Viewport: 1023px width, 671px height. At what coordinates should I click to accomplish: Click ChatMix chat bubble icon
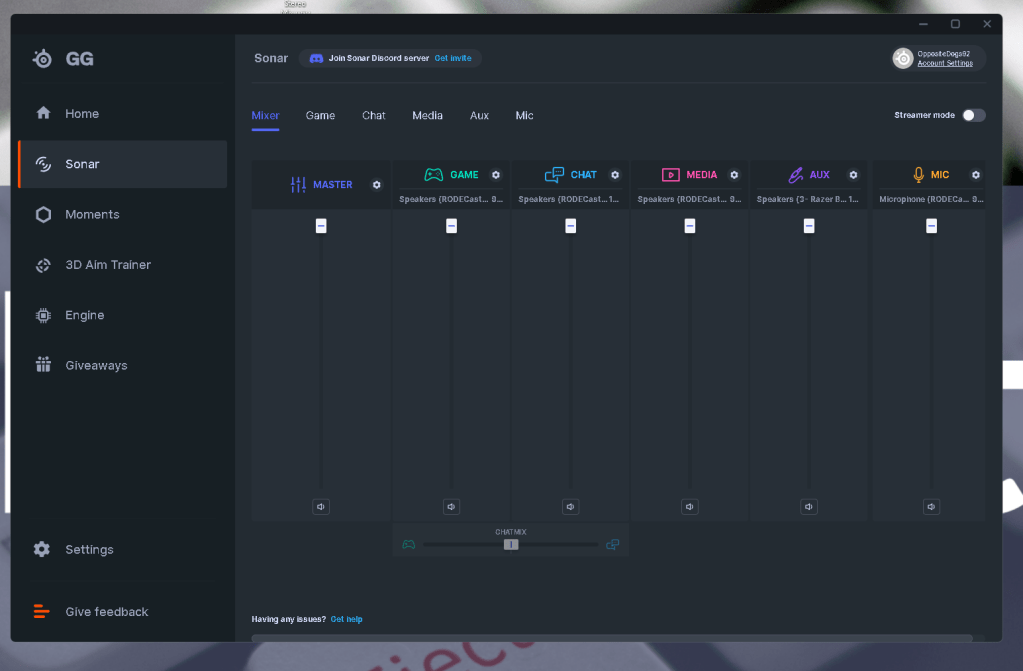pyautogui.click(x=613, y=544)
